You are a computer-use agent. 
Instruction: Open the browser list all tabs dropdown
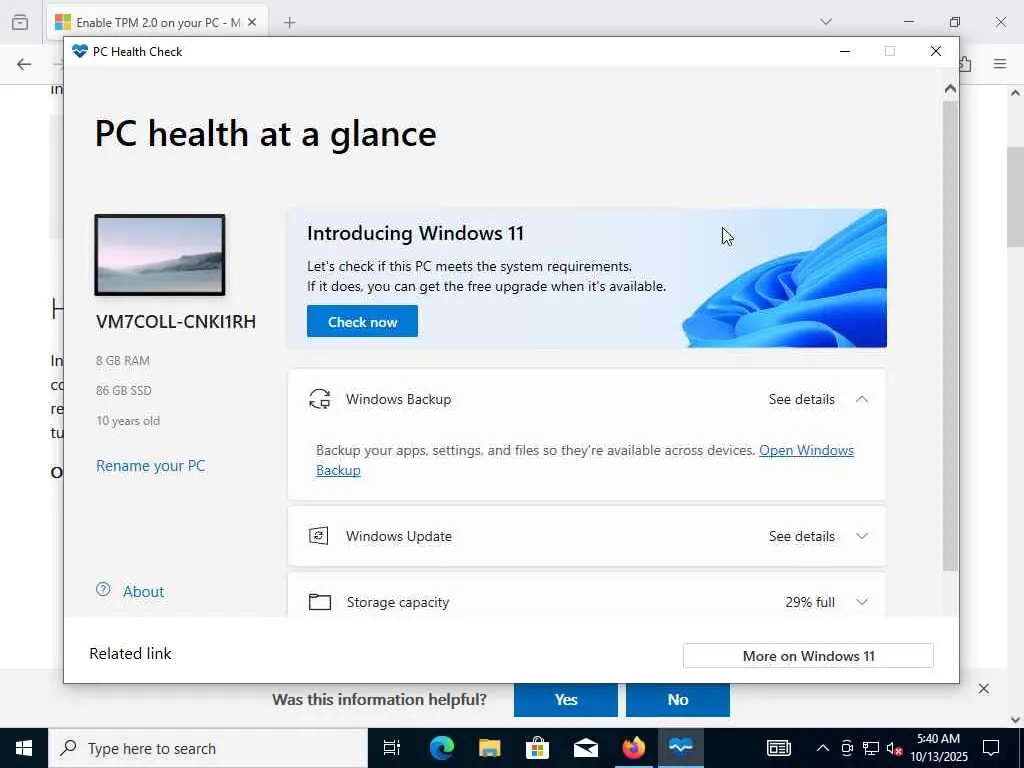point(825,22)
